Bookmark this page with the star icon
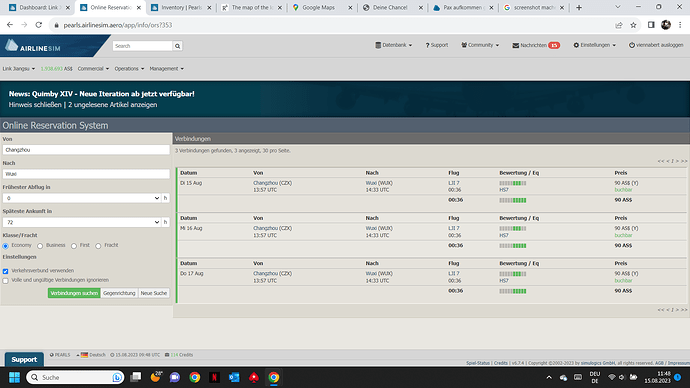Image resolution: width=690 pixels, height=388 pixels. tap(633, 25)
